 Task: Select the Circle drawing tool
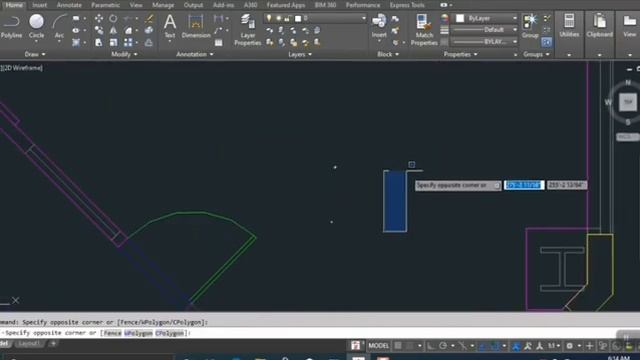[36, 26]
